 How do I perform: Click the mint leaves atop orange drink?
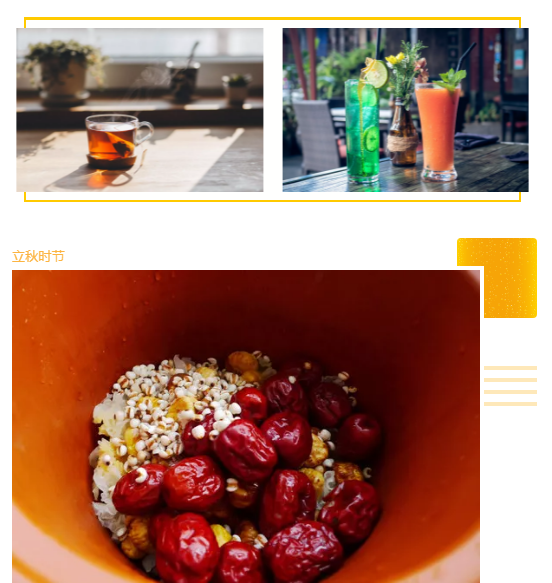(451, 80)
